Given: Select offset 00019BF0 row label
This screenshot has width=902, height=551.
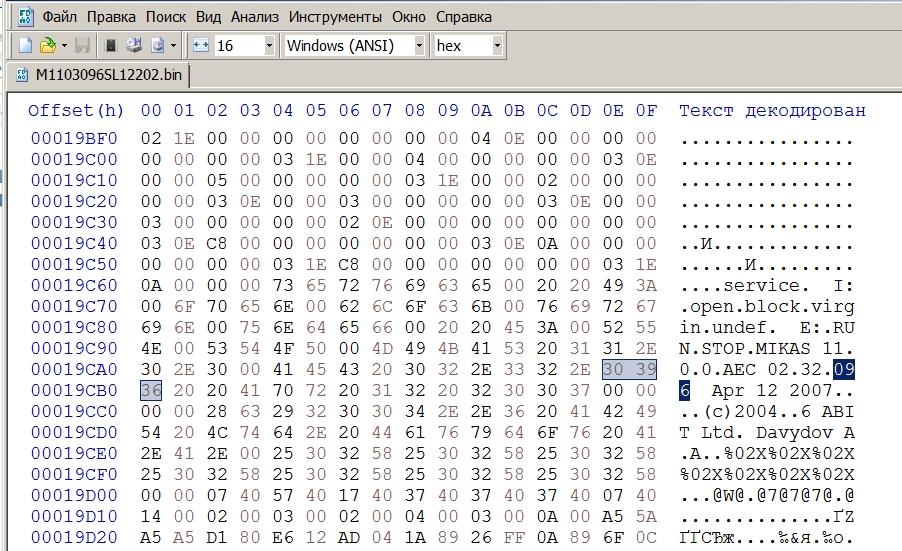Looking at the screenshot, I should tap(74, 139).
